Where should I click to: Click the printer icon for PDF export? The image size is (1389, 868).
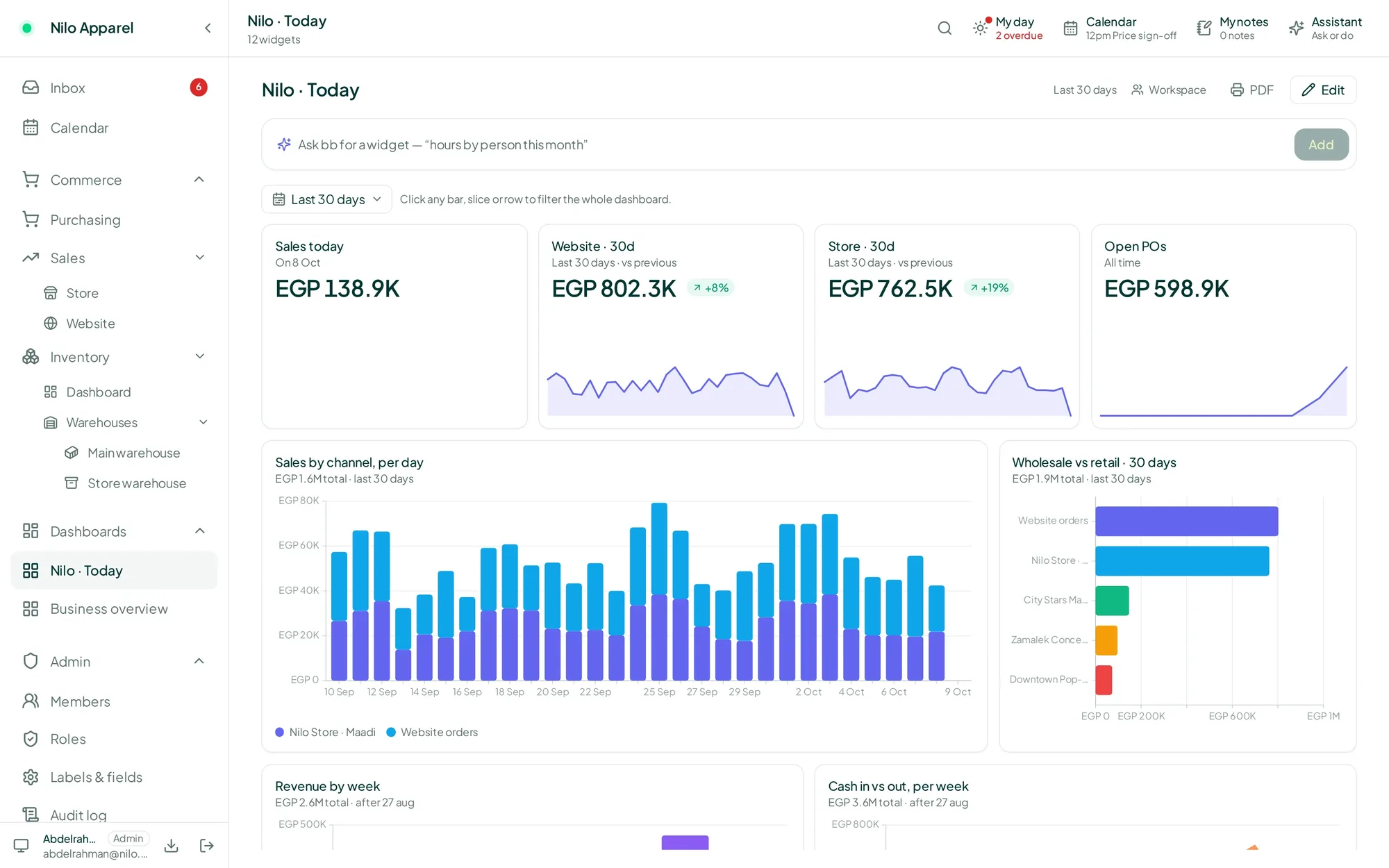coord(1237,90)
